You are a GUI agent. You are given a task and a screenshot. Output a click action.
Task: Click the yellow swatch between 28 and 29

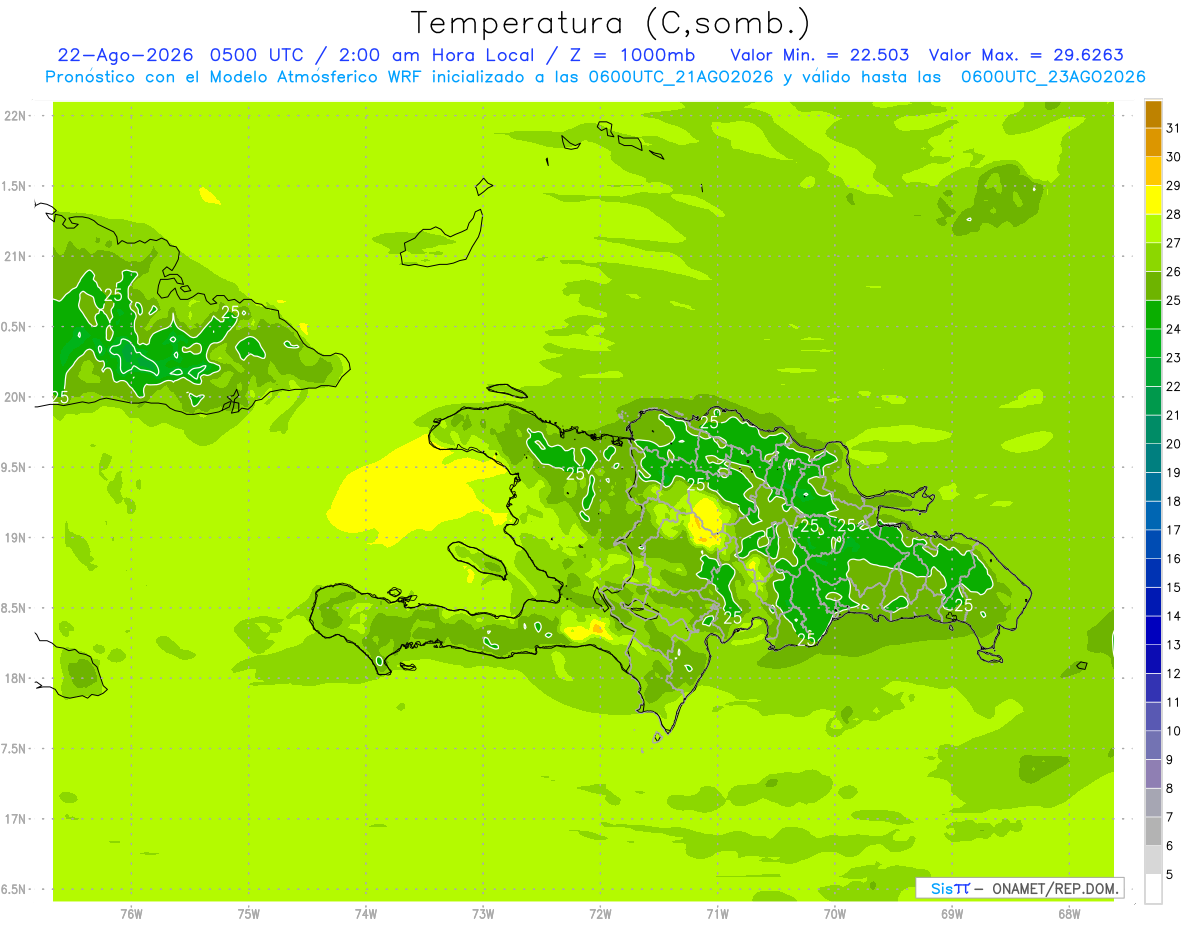[x=1153, y=200]
